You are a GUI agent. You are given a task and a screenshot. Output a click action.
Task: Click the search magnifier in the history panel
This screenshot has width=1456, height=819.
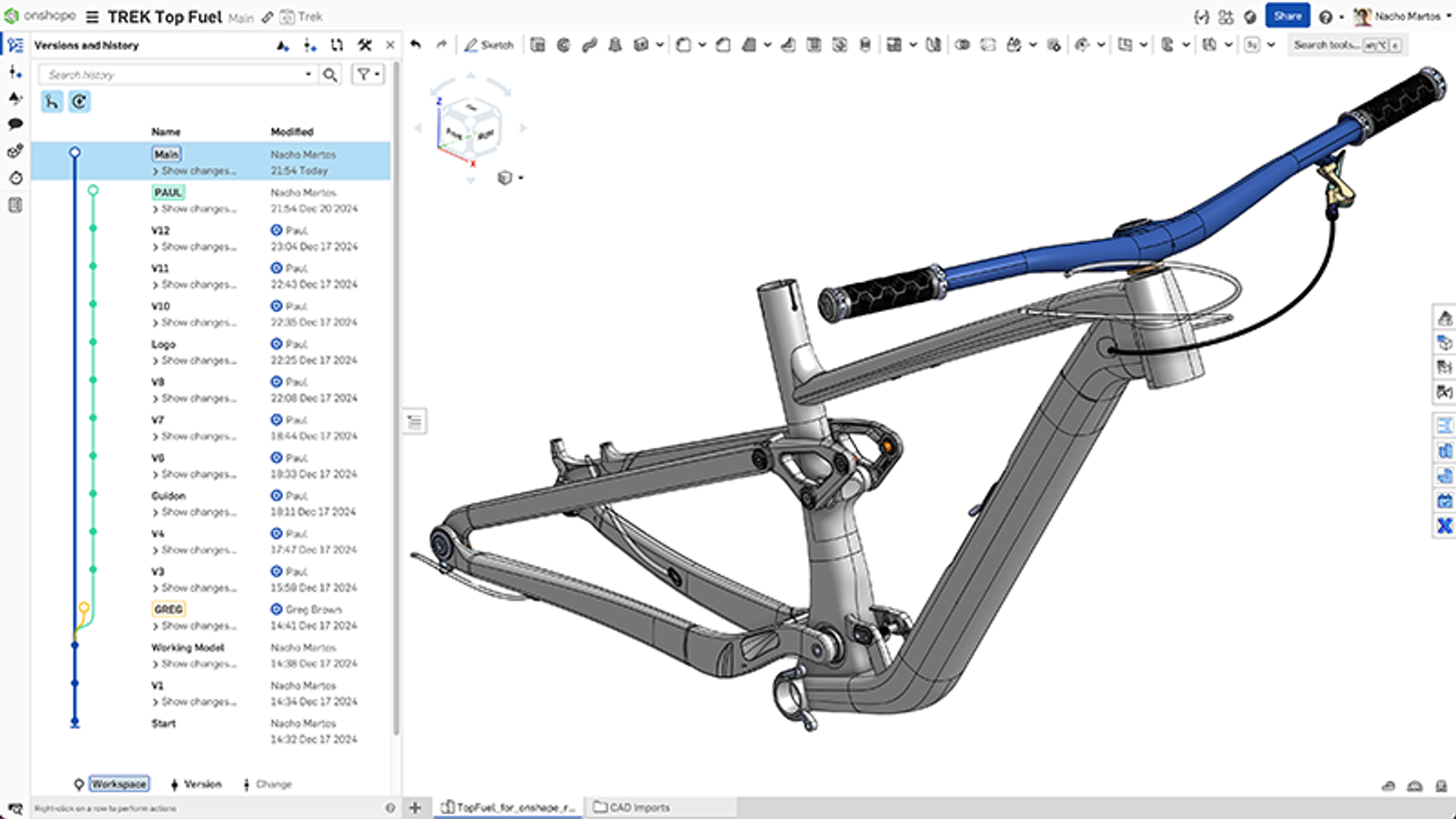tap(329, 75)
